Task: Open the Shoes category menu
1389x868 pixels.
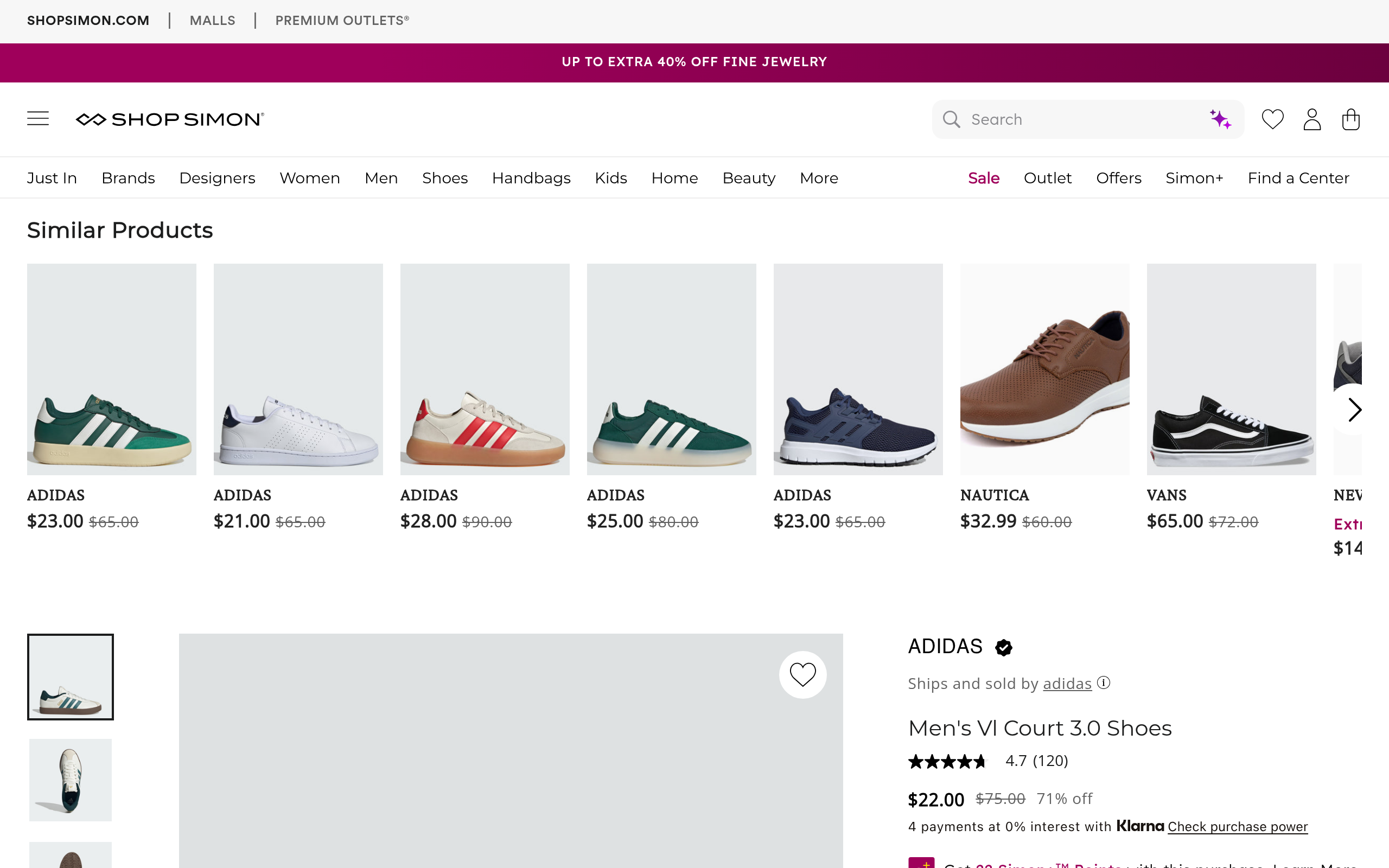Action: pos(445,178)
